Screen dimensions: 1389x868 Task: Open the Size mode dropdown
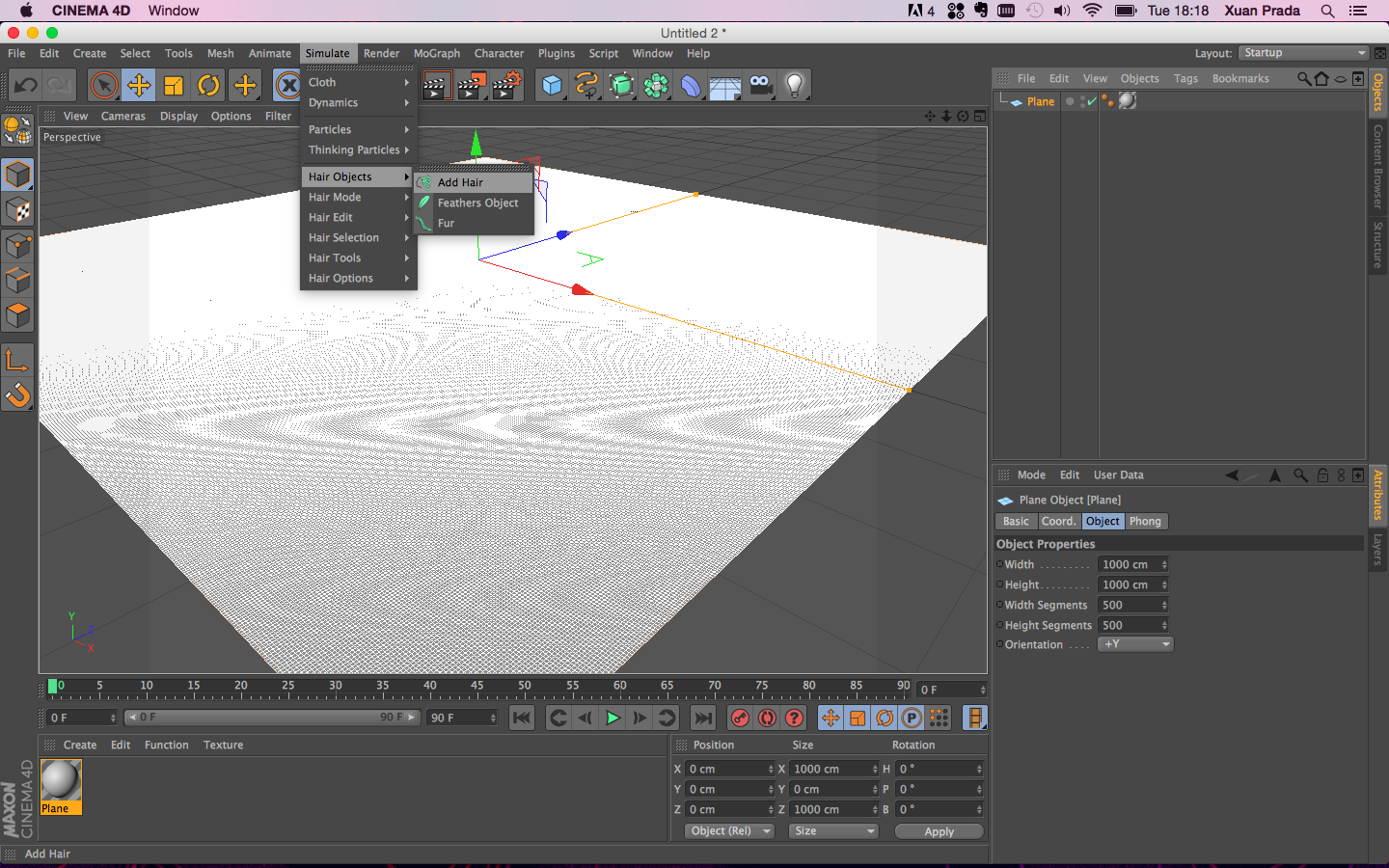pyautogui.click(x=833, y=831)
